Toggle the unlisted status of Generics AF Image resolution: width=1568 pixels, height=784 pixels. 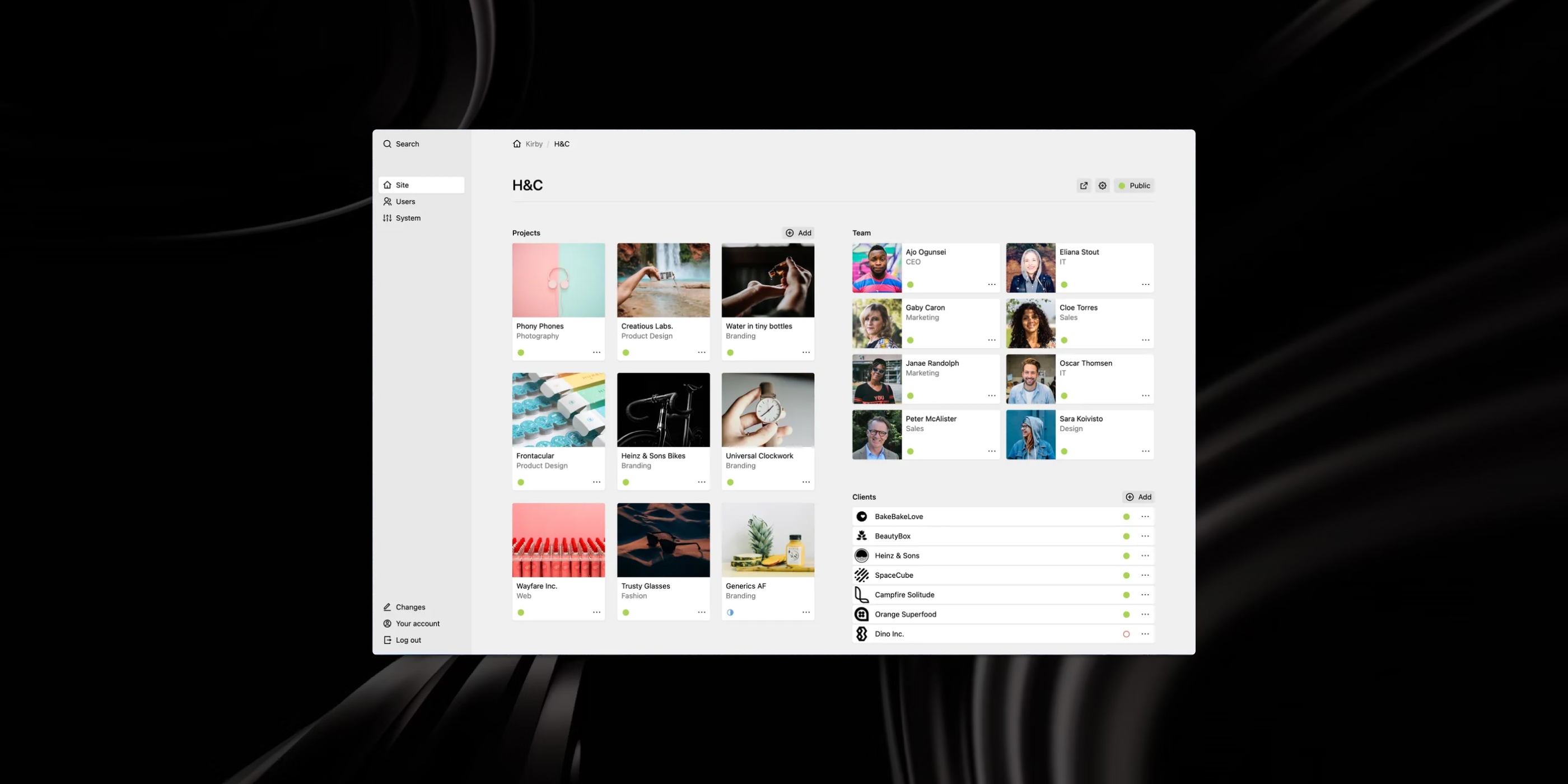point(730,612)
